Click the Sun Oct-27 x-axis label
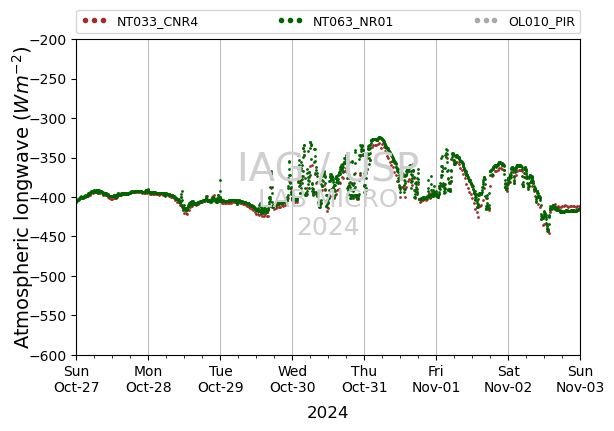 click(76, 379)
